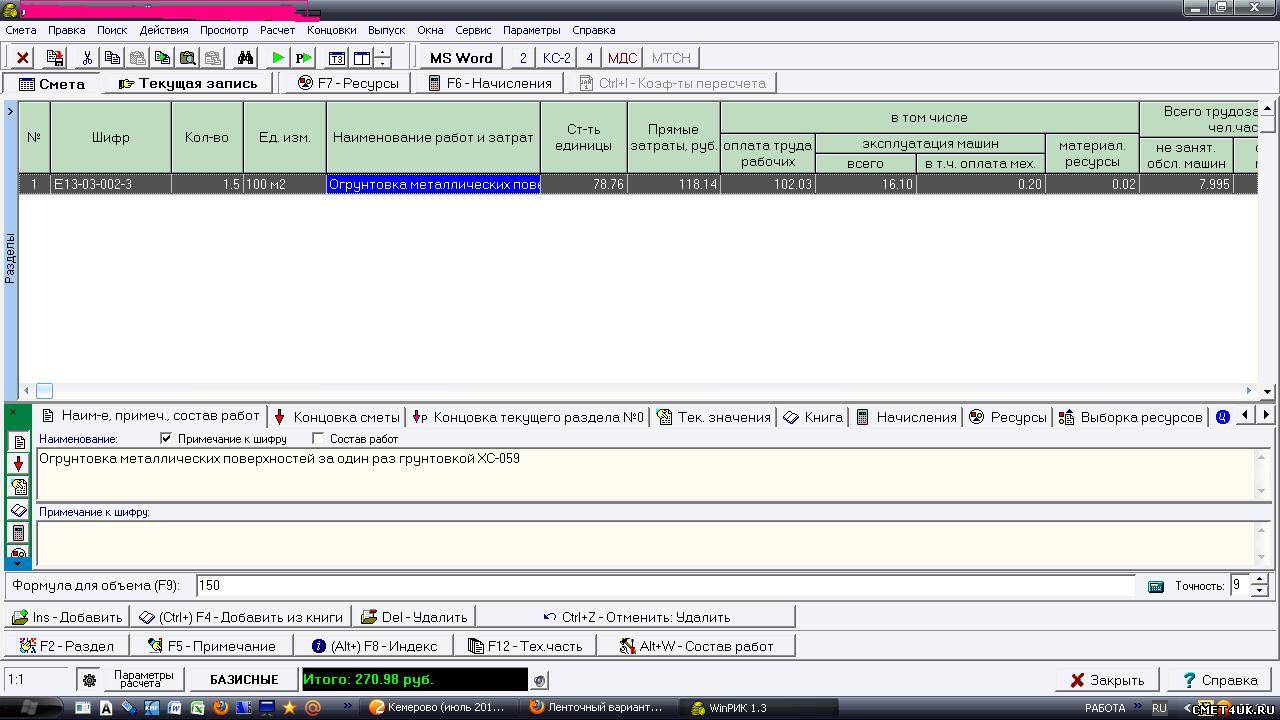Open the Сервис menu
The width and height of the screenshot is (1280, 720).
coord(473,30)
